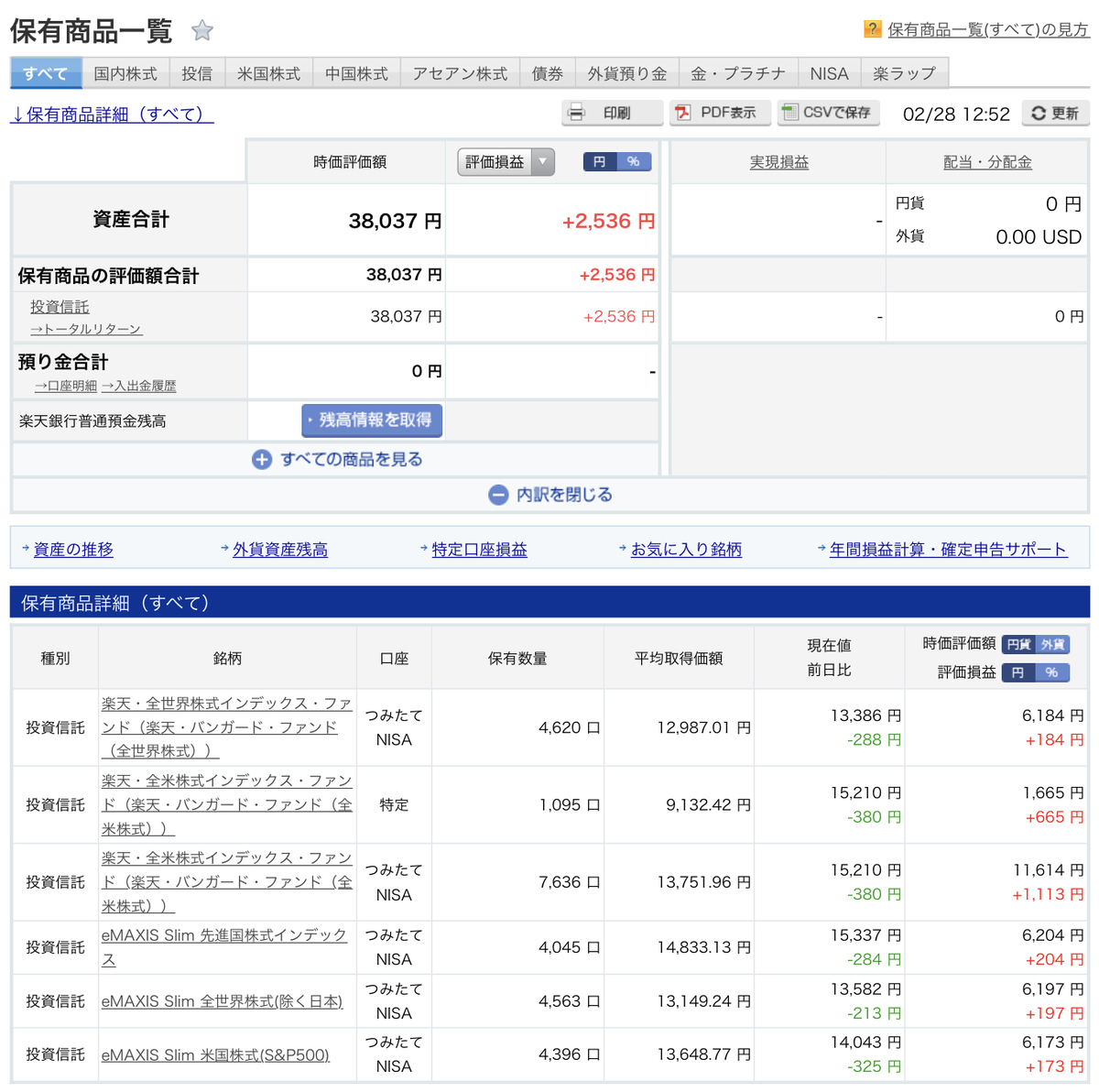The height and width of the screenshot is (1092, 1099).
Task: Open the 債券 tab
Action: pos(548,73)
